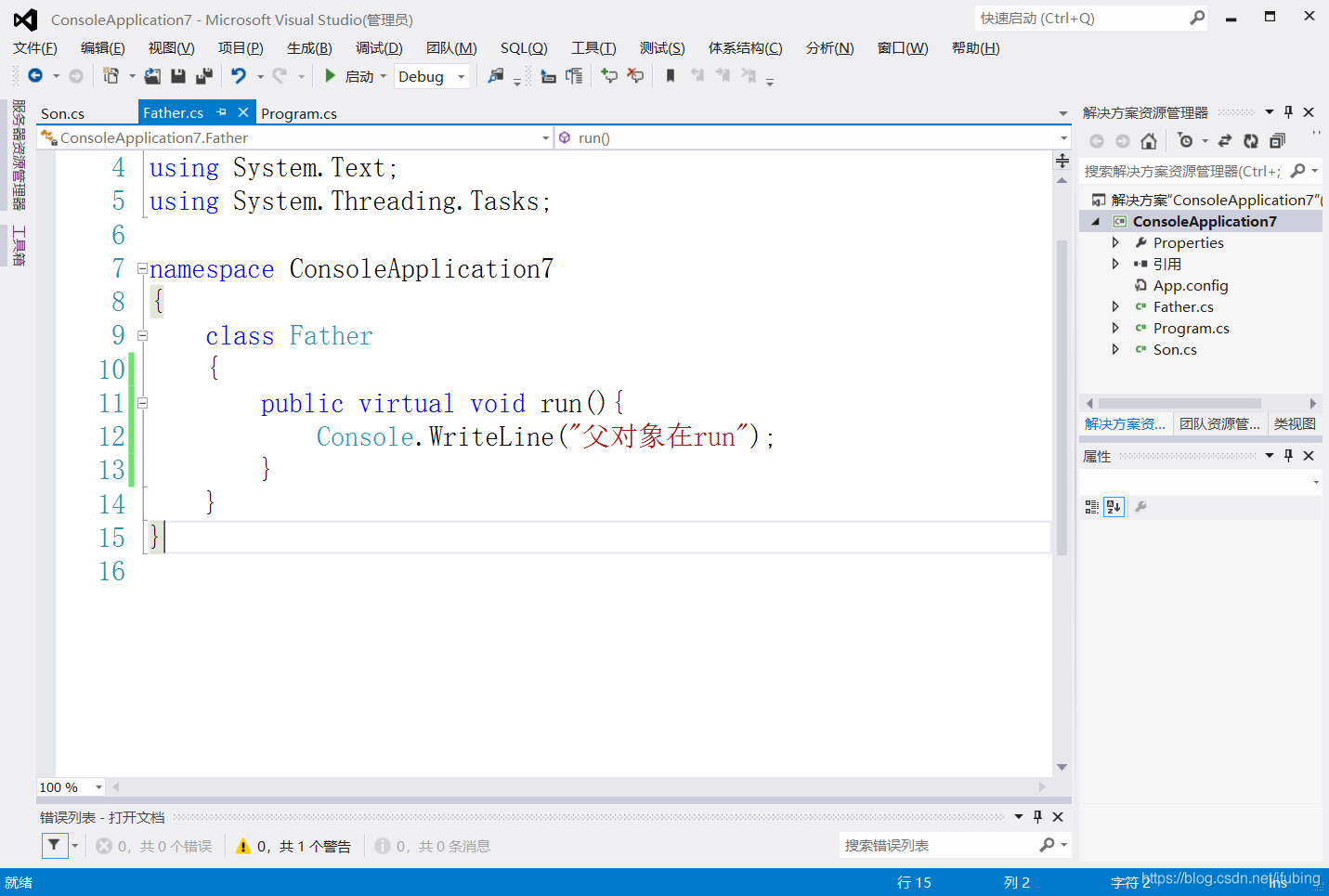The height and width of the screenshot is (896, 1329).
Task: Increase line indent toolbar icon
Action: pyautogui.click(x=574, y=76)
